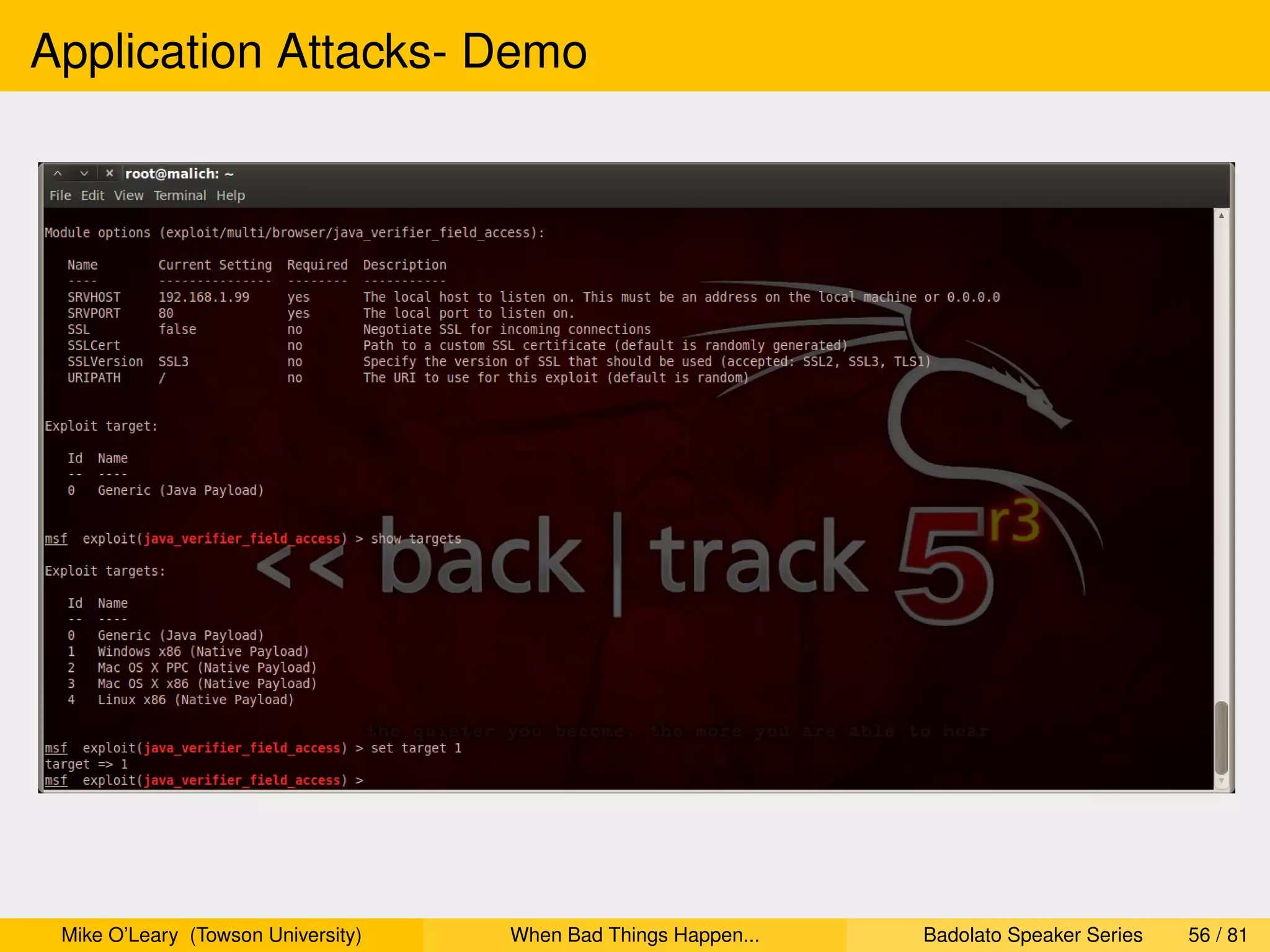Click 'Negotiate SSL for incoming connections' description
The width and height of the screenshot is (1270, 952).
click(x=507, y=330)
